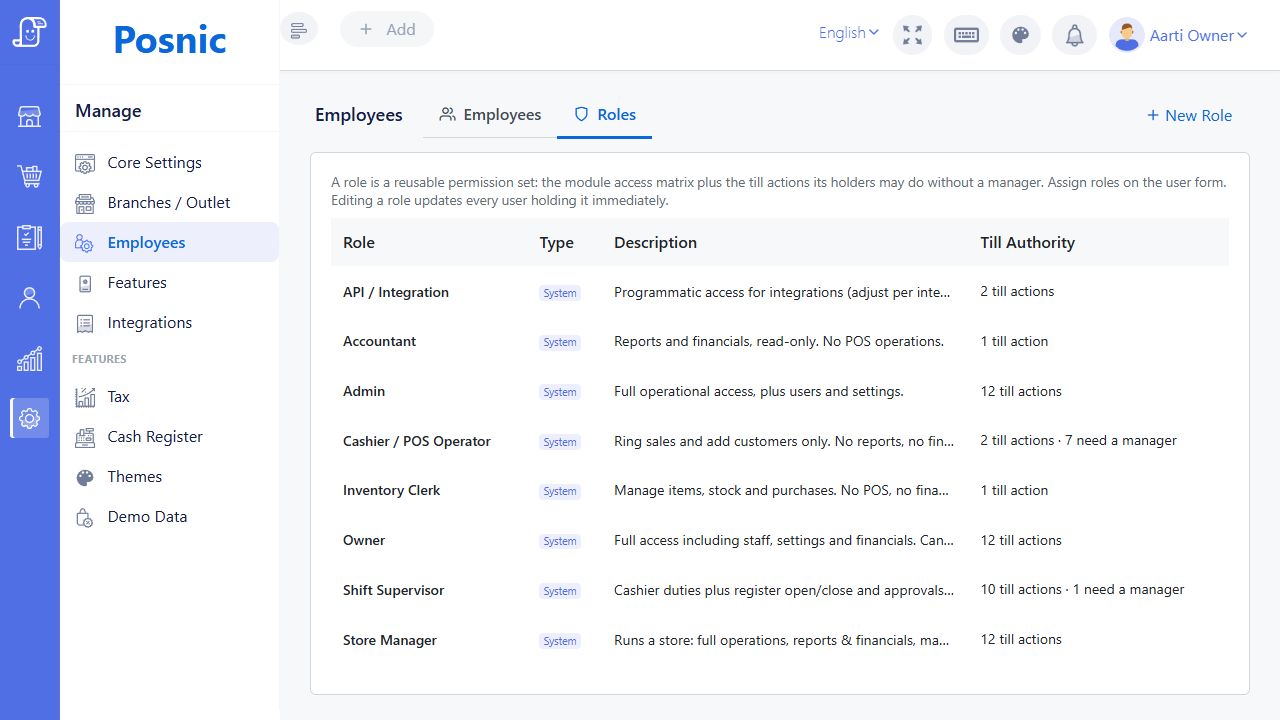1280x720 pixels.
Task: Click the Description column header
Action: point(655,242)
